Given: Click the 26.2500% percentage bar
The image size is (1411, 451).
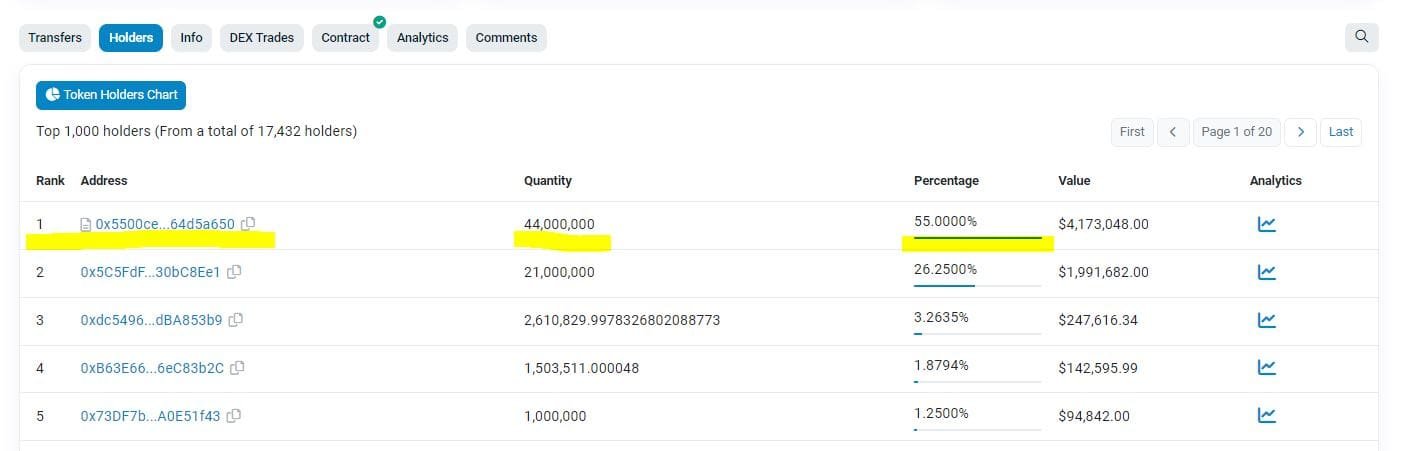Looking at the screenshot, I should click(x=977, y=286).
